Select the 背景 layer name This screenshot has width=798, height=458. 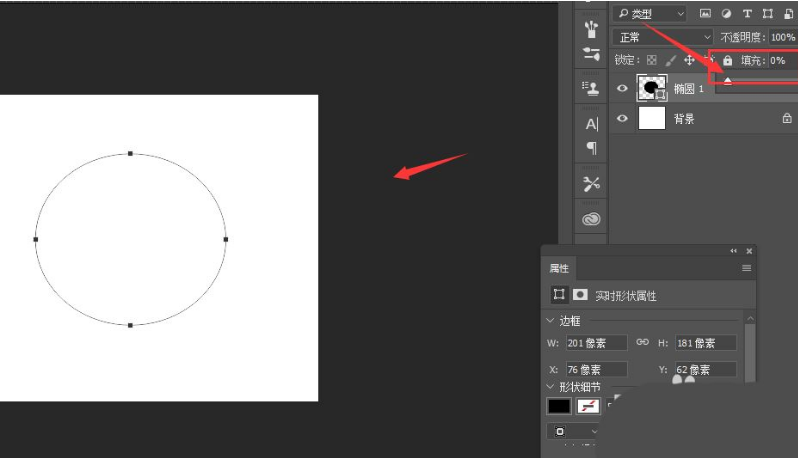point(684,119)
